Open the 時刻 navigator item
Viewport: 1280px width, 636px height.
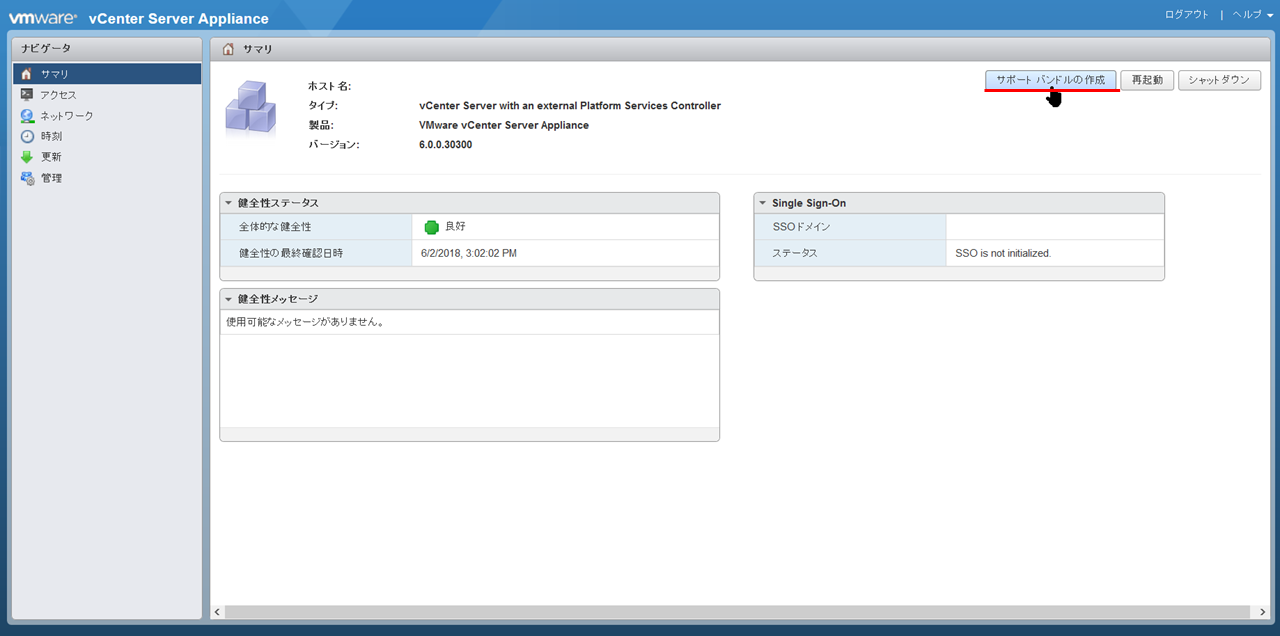pyautogui.click(x=107, y=136)
